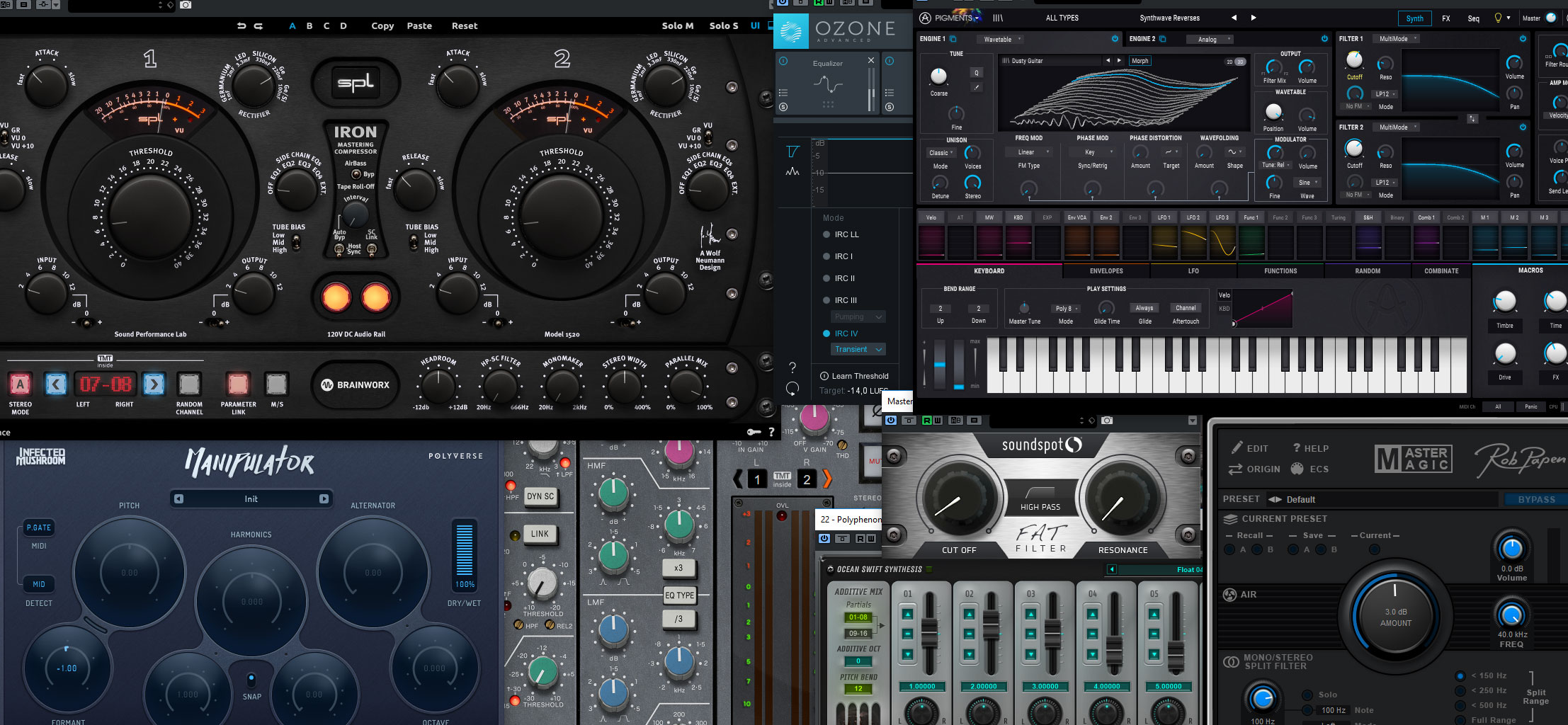1568x725 pixels.
Task: Click the next channel arrow beside 07-08
Action: click(154, 384)
